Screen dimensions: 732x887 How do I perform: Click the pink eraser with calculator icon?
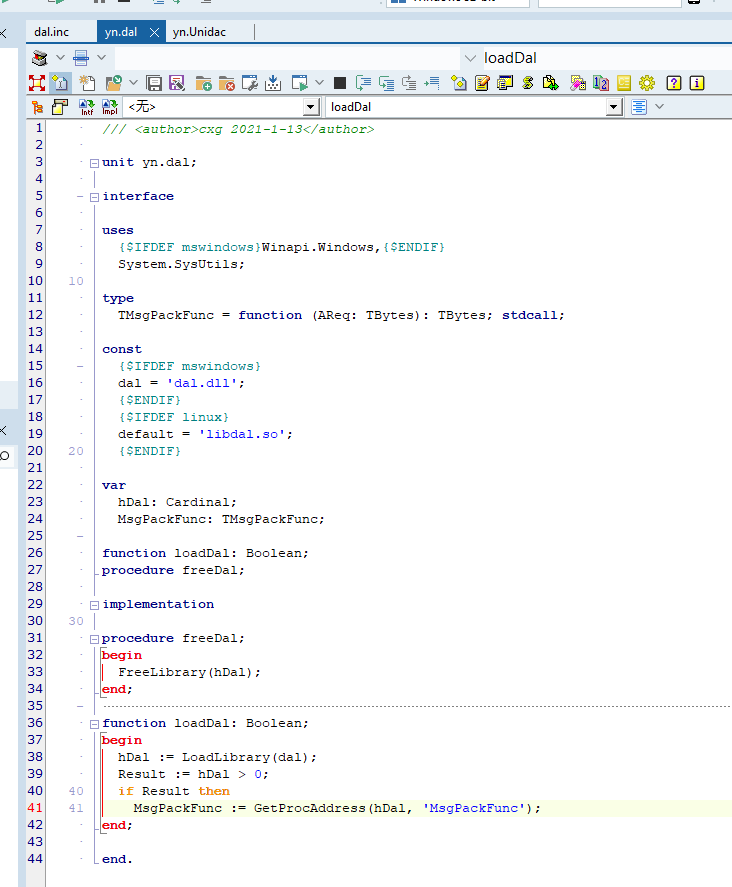(x=578, y=83)
